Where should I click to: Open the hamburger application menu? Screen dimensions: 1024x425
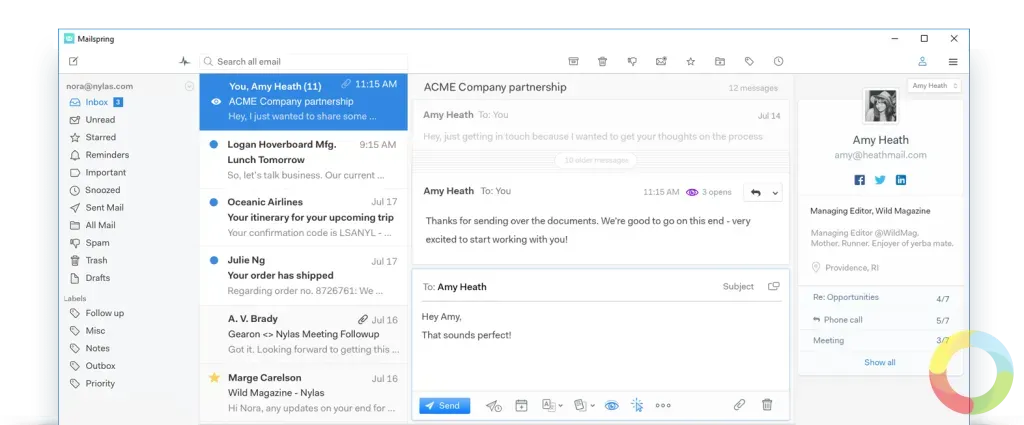point(953,61)
